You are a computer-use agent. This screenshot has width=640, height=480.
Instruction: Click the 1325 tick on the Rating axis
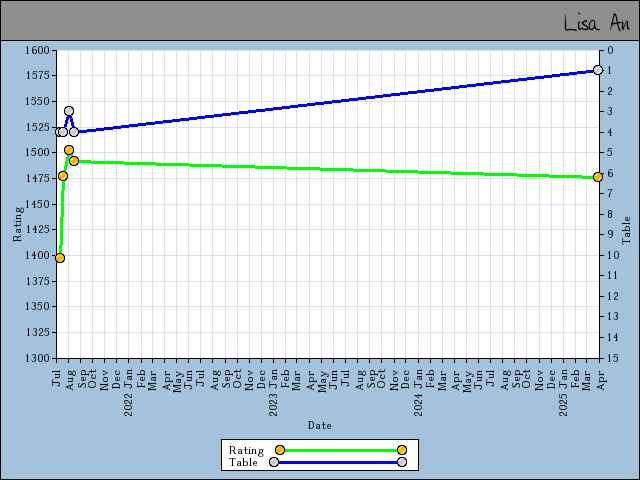(x=37, y=333)
